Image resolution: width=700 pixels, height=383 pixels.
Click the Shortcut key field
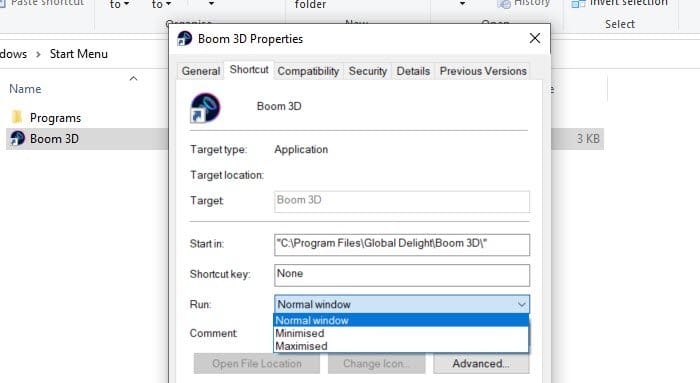click(x=402, y=275)
